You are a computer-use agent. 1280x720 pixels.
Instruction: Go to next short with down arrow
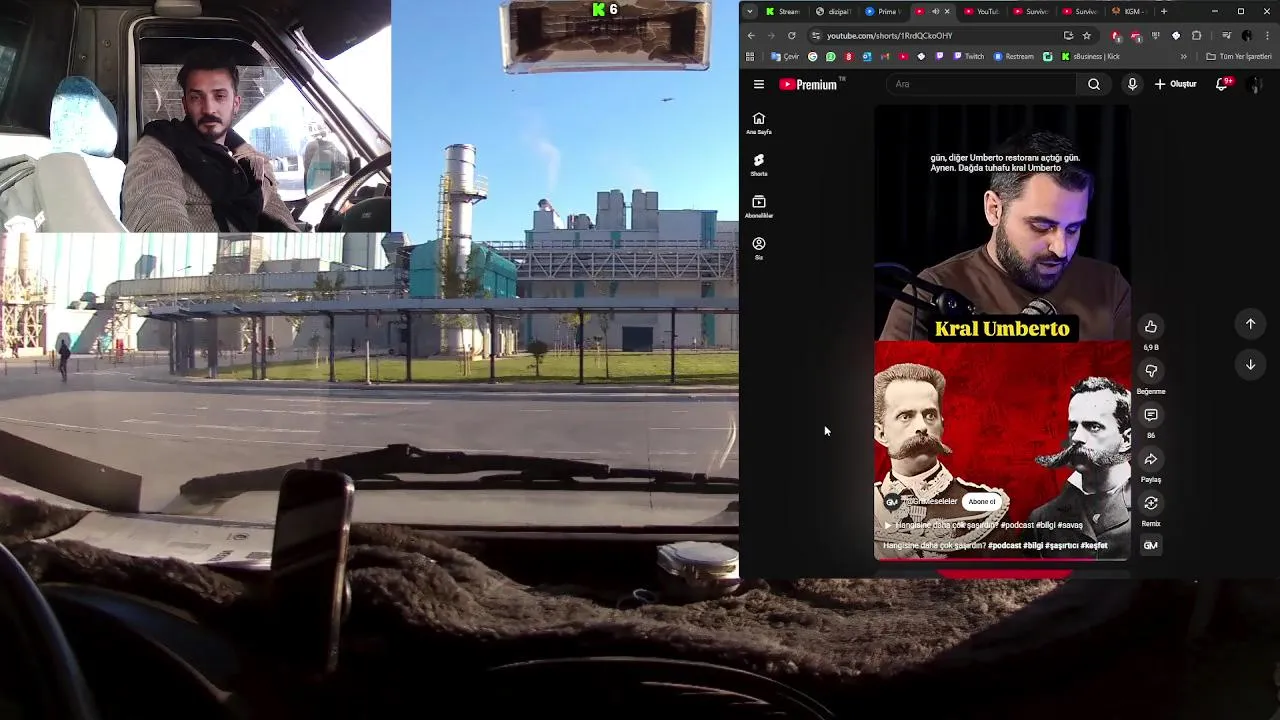[x=1250, y=365]
